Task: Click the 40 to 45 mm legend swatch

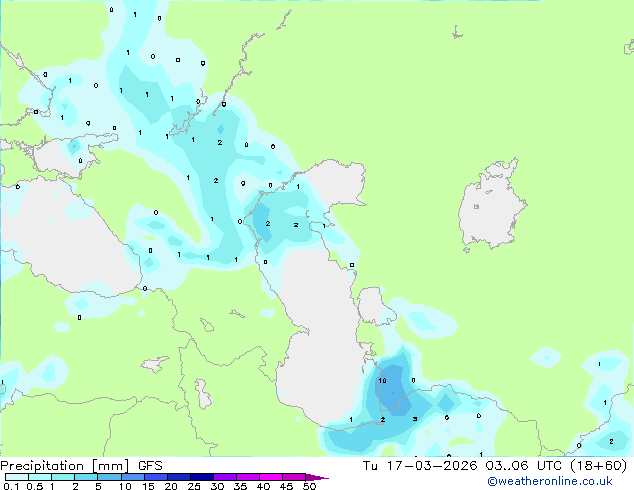Action: (x=271, y=477)
